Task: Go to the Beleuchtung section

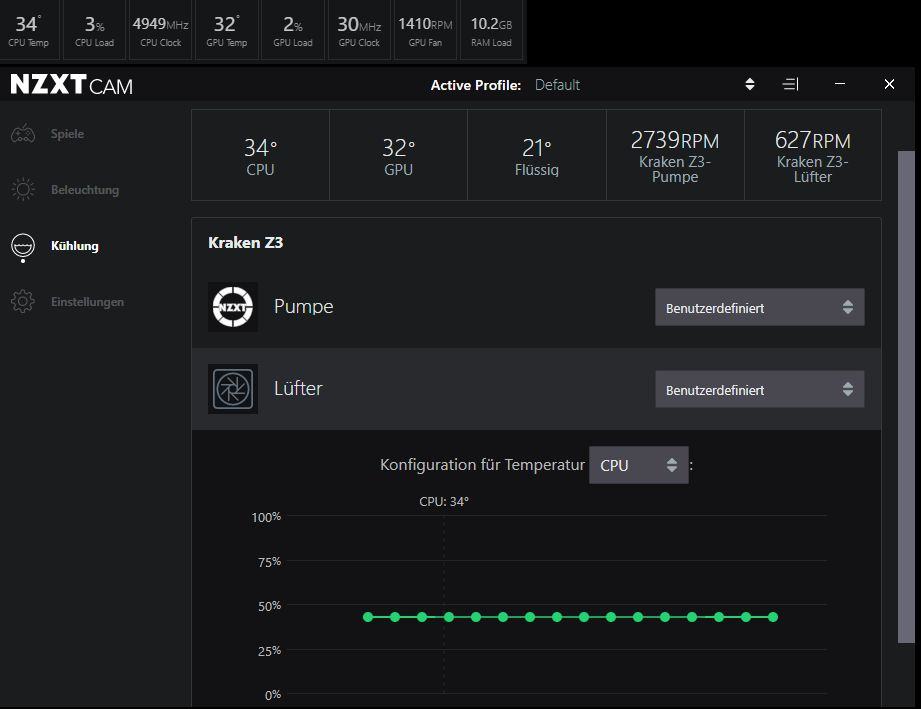Action: coord(85,190)
